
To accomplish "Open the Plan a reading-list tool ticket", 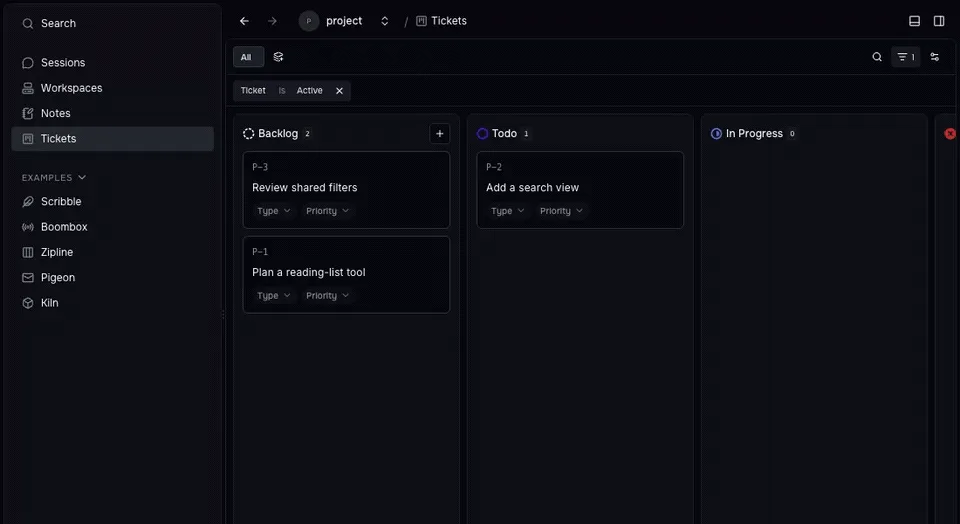I will [x=347, y=275].
